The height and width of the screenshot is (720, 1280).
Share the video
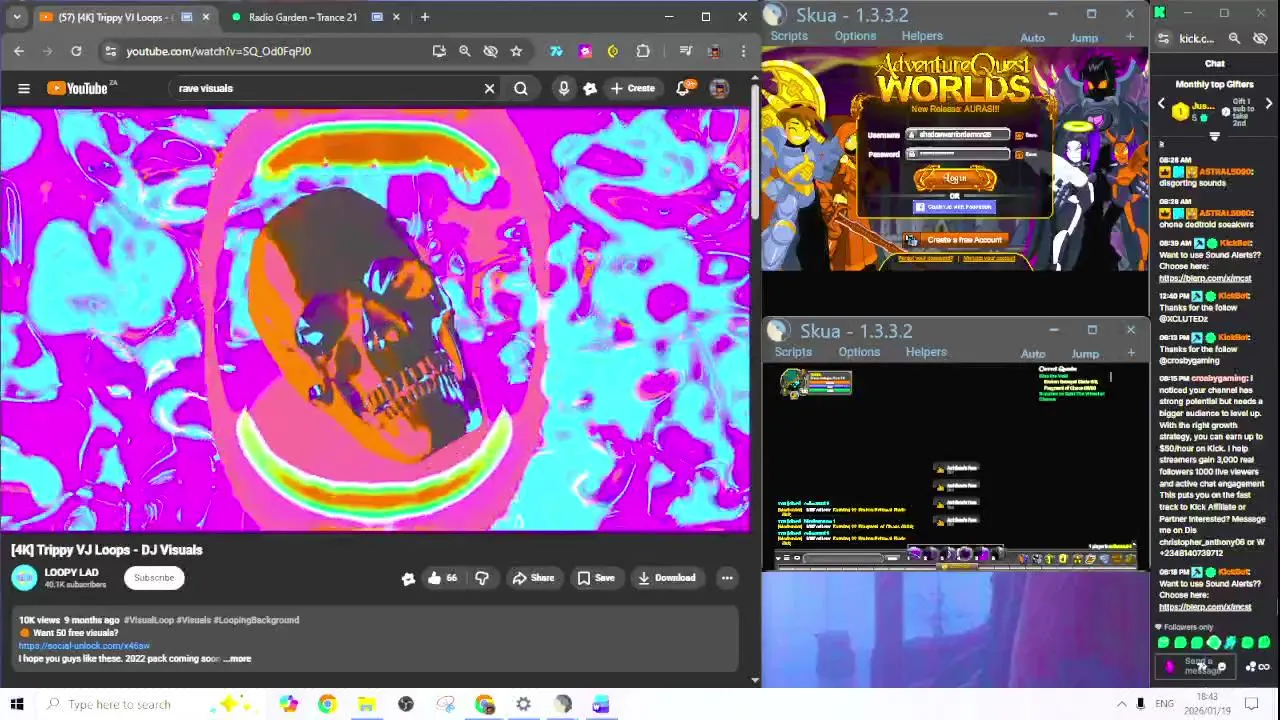click(533, 578)
